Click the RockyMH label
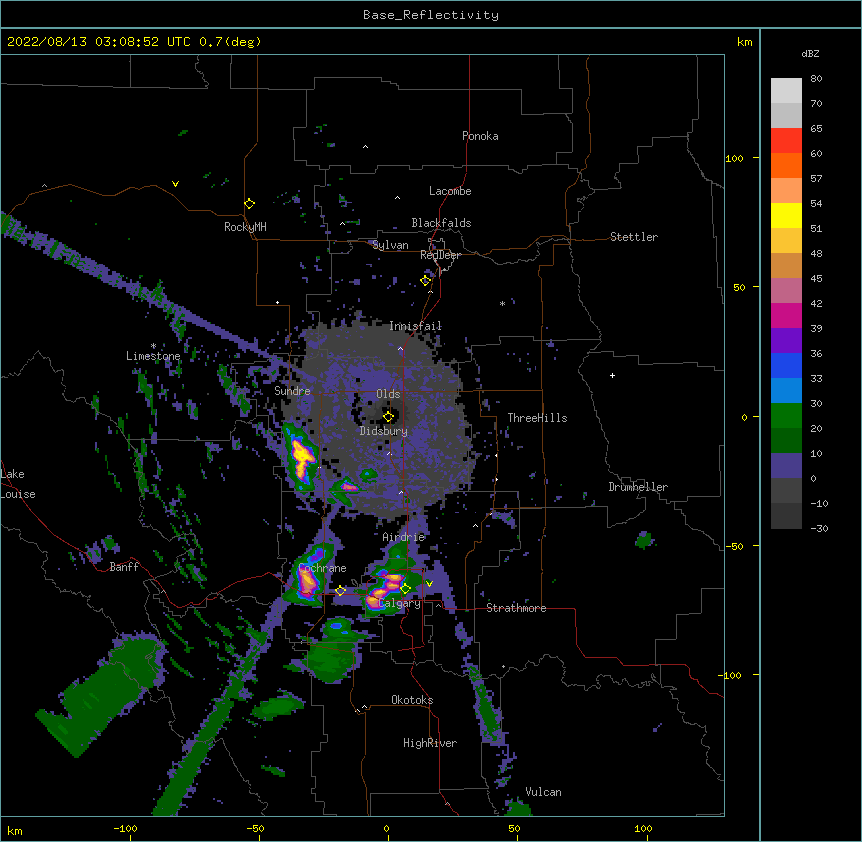Screen dimensions: 862x842 (x=245, y=226)
